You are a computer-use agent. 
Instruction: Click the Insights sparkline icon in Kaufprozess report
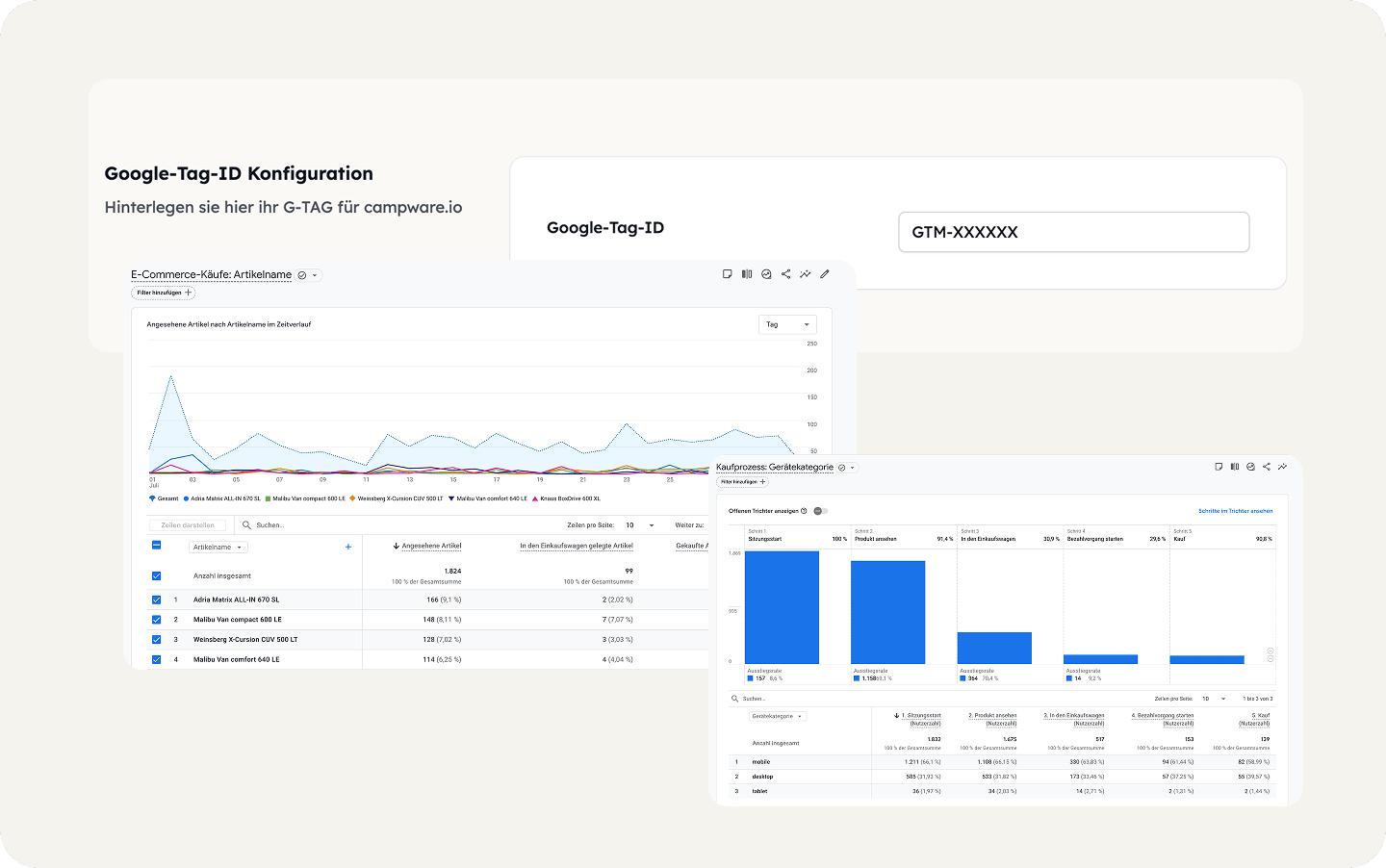1282,467
